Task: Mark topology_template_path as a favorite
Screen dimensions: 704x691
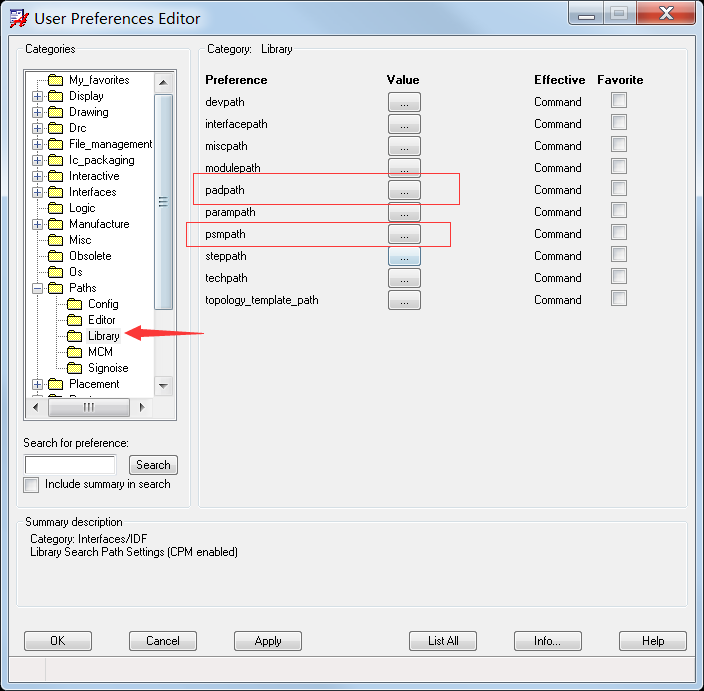Action: (x=619, y=298)
